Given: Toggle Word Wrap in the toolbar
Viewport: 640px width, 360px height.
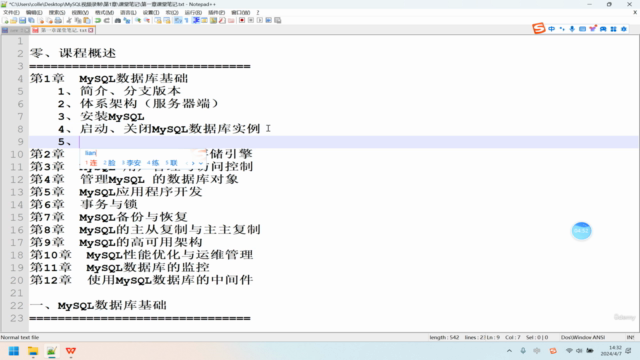Looking at the screenshot, I should [178, 20].
